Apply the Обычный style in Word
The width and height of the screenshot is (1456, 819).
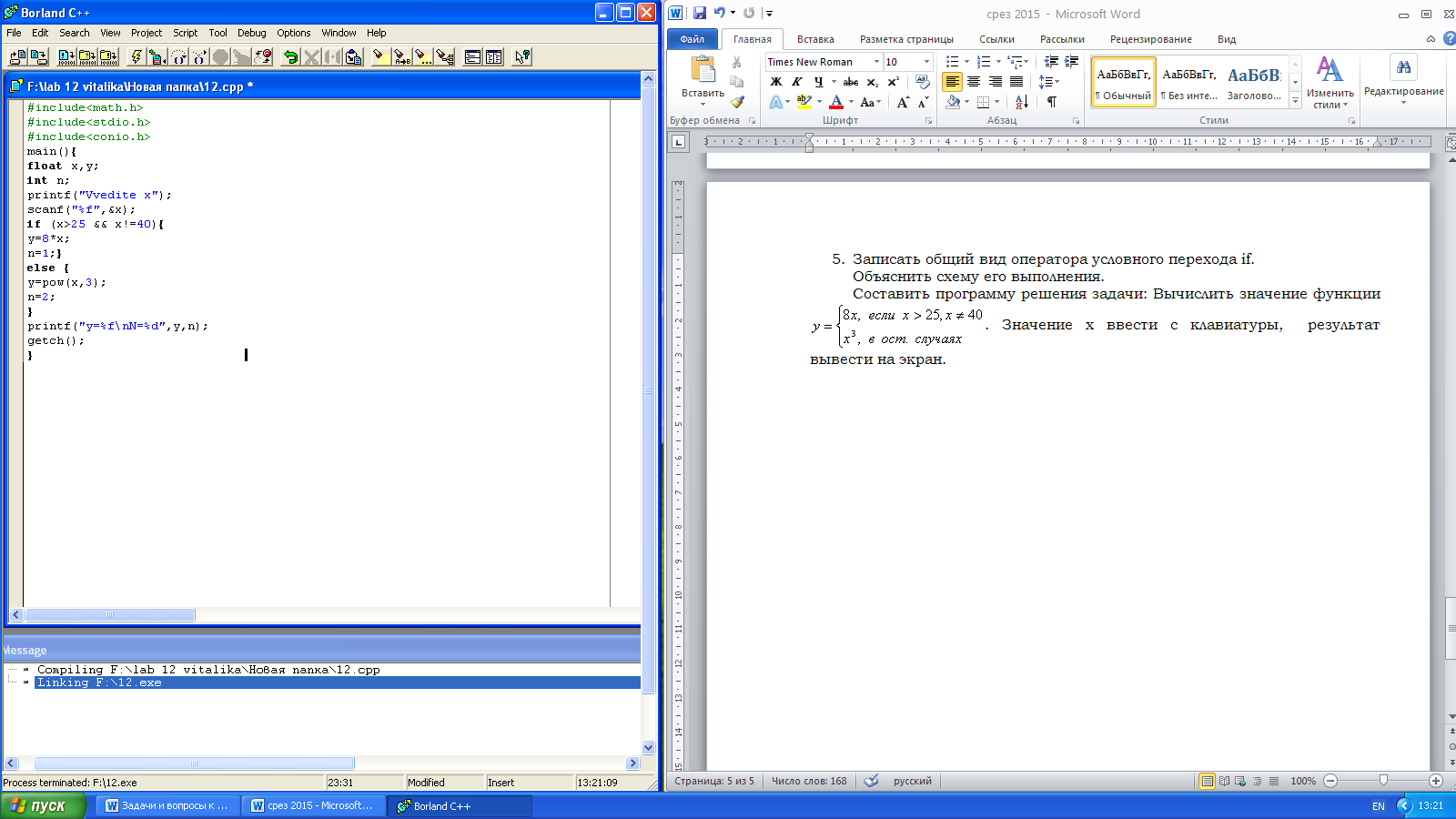1124,82
